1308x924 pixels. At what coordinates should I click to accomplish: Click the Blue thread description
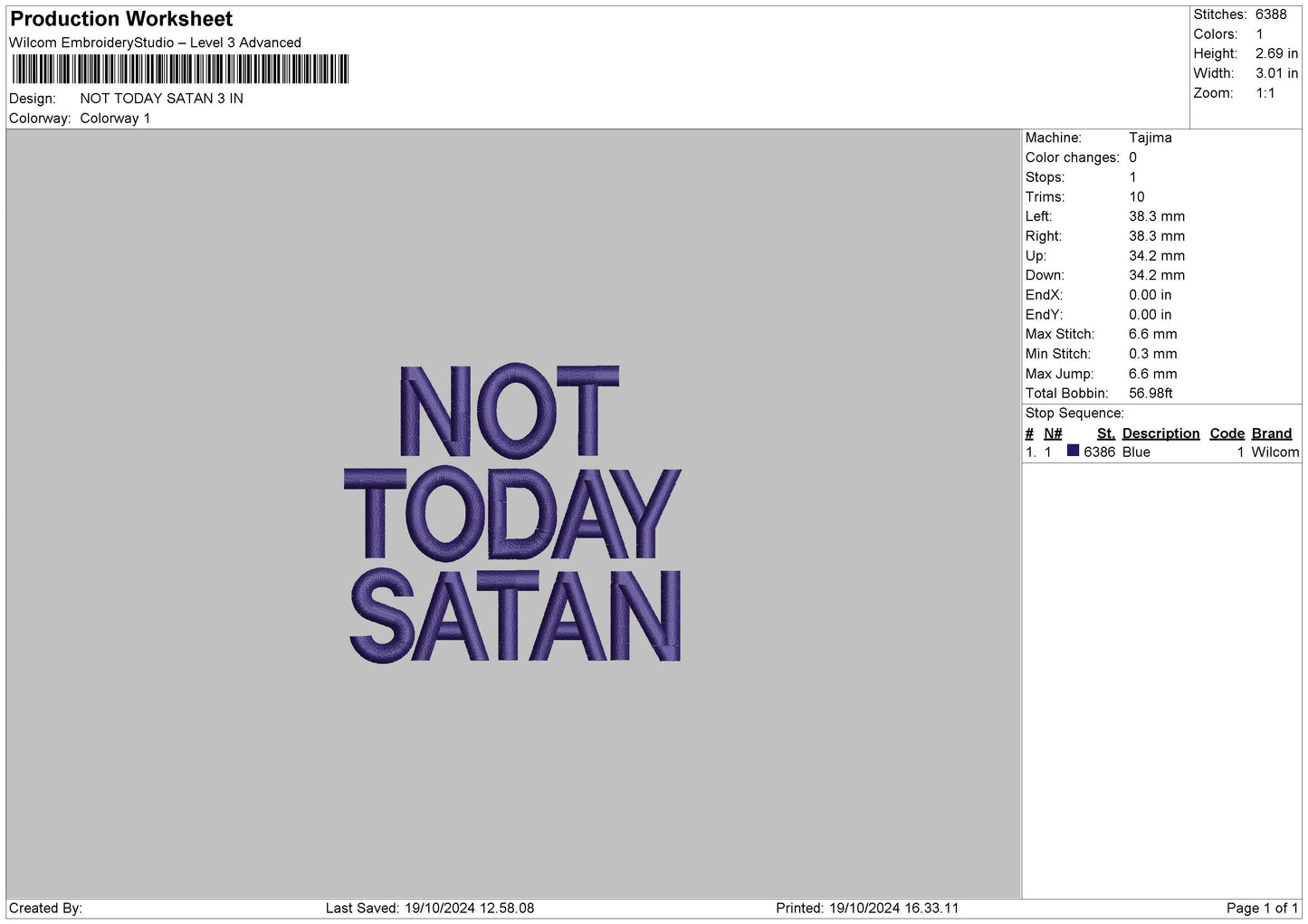(1137, 452)
